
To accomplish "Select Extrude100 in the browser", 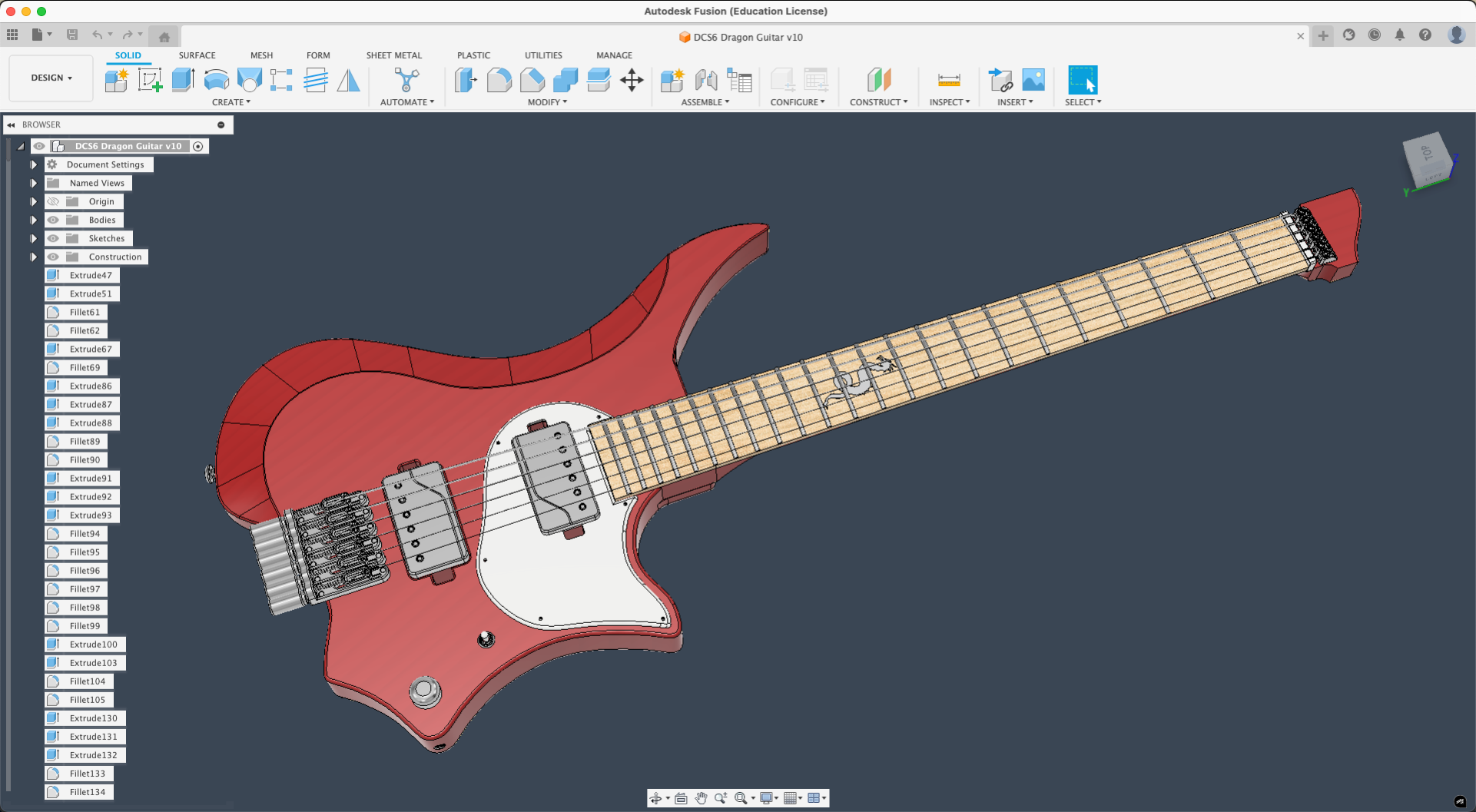I will (x=93, y=645).
